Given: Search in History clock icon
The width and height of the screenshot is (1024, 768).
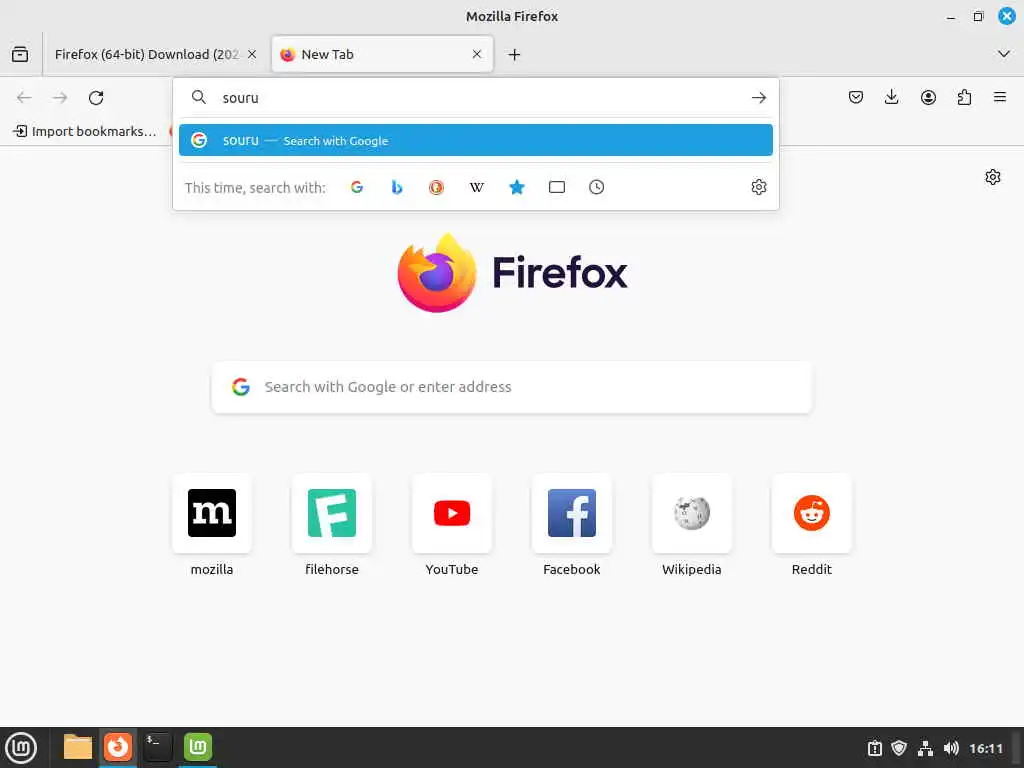Looking at the screenshot, I should pyautogui.click(x=596, y=187).
